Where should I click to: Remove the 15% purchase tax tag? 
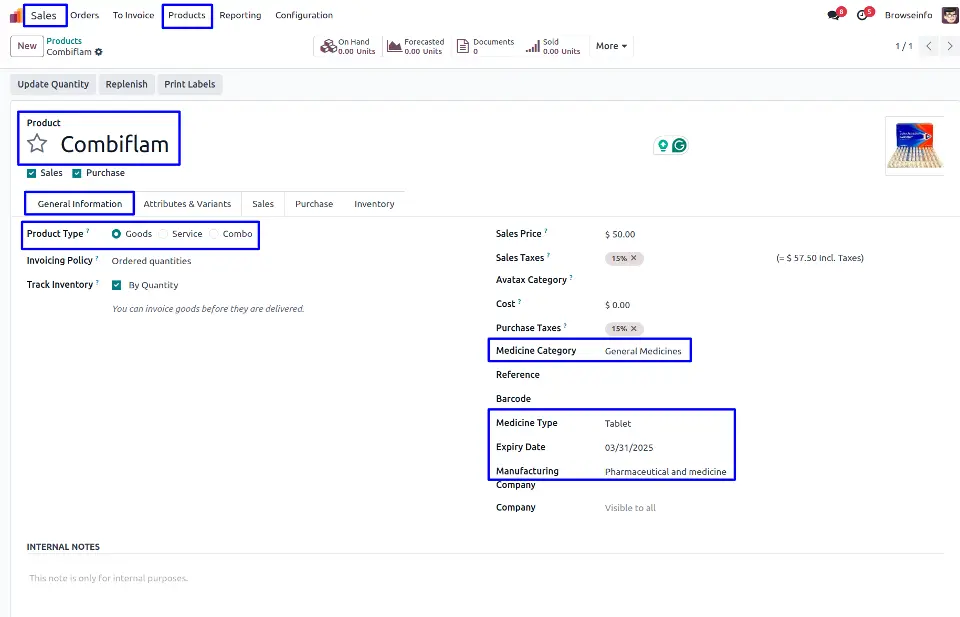[634, 329]
